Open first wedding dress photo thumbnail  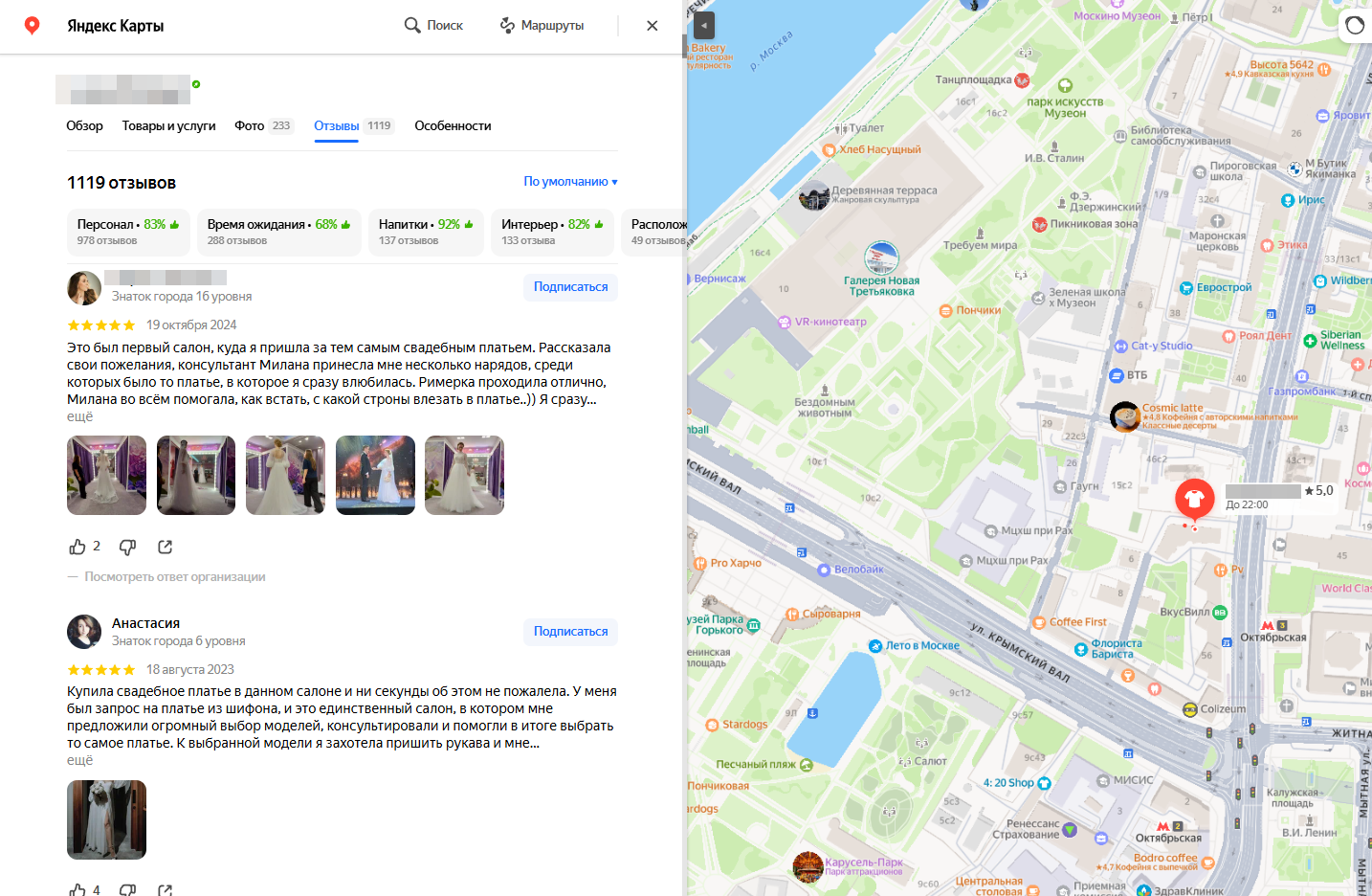[106, 476]
